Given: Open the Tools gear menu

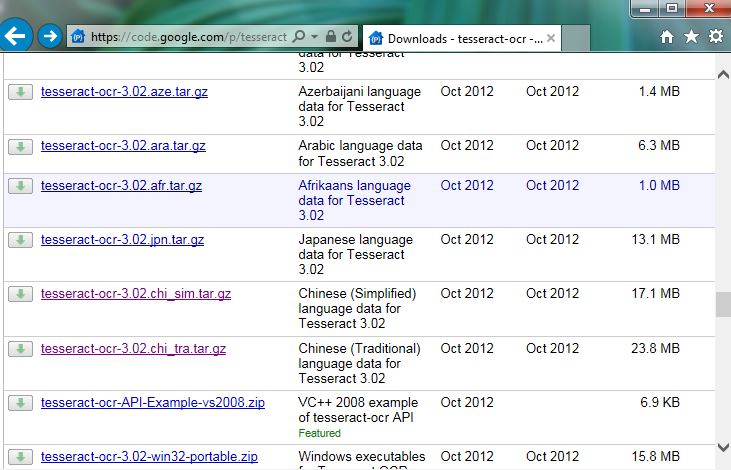Looking at the screenshot, I should (716, 36).
